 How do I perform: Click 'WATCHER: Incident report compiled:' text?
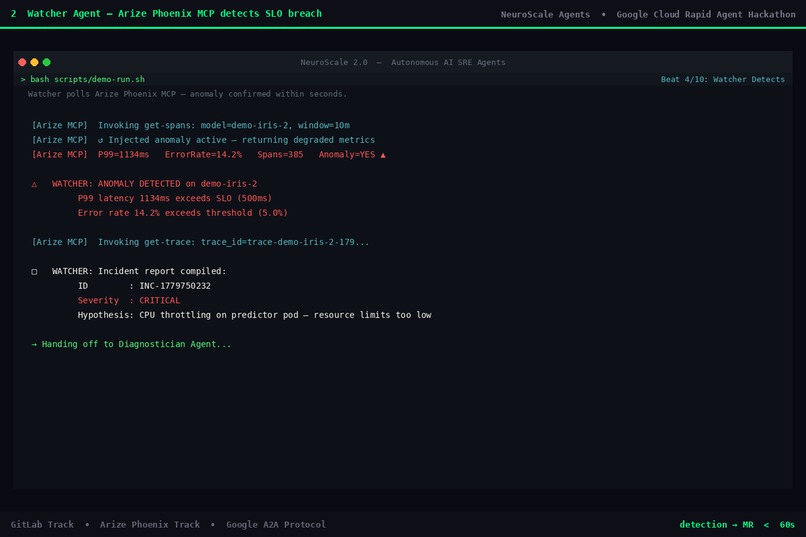pos(139,271)
